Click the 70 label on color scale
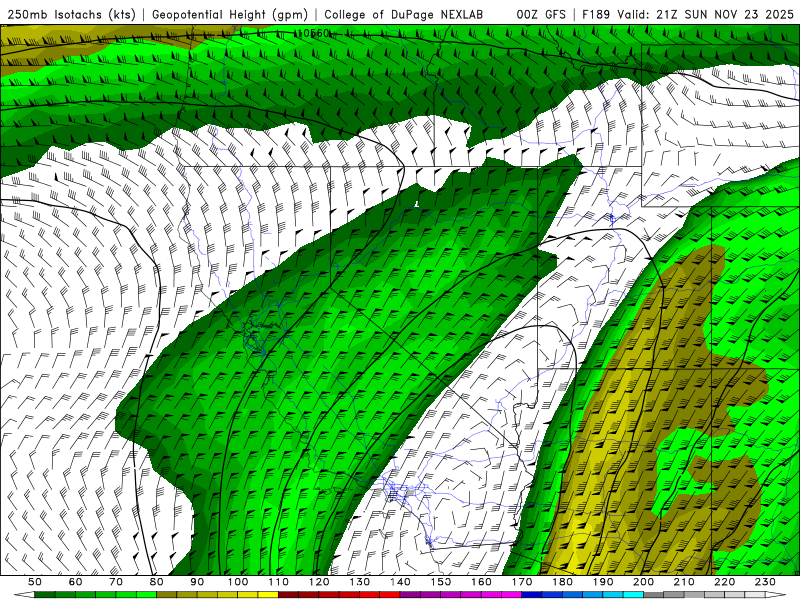This screenshot has height=600, width=800. tap(116, 582)
